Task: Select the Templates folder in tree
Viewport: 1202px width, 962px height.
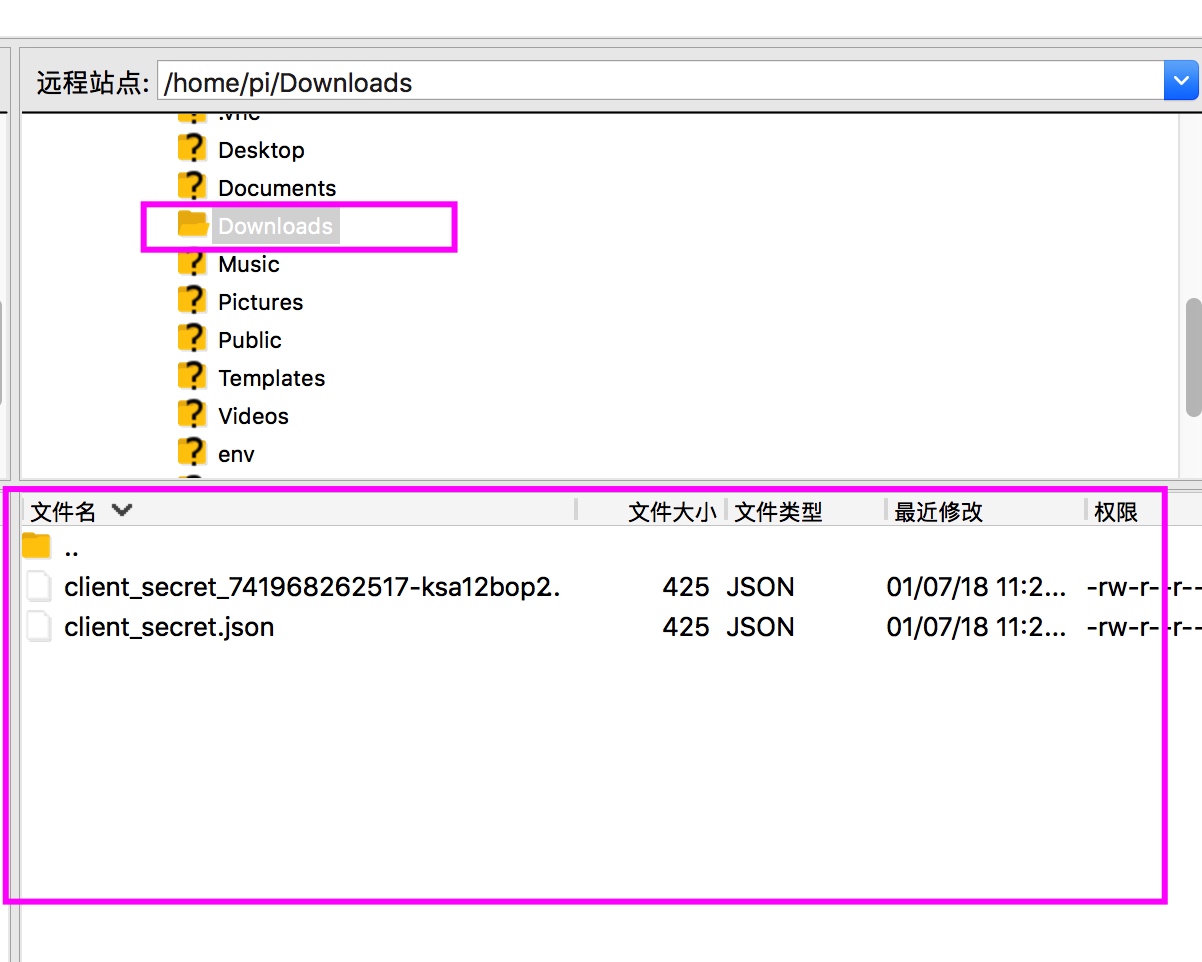Action: [x=271, y=378]
